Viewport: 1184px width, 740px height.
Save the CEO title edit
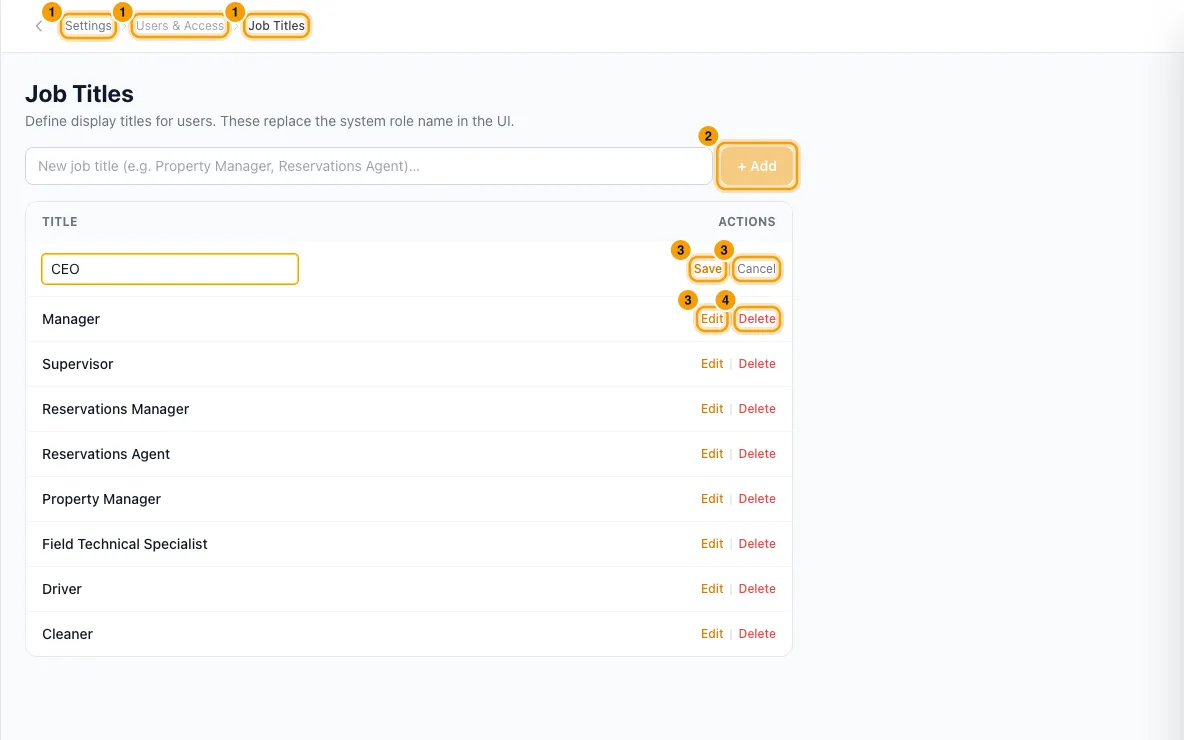point(708,269)
